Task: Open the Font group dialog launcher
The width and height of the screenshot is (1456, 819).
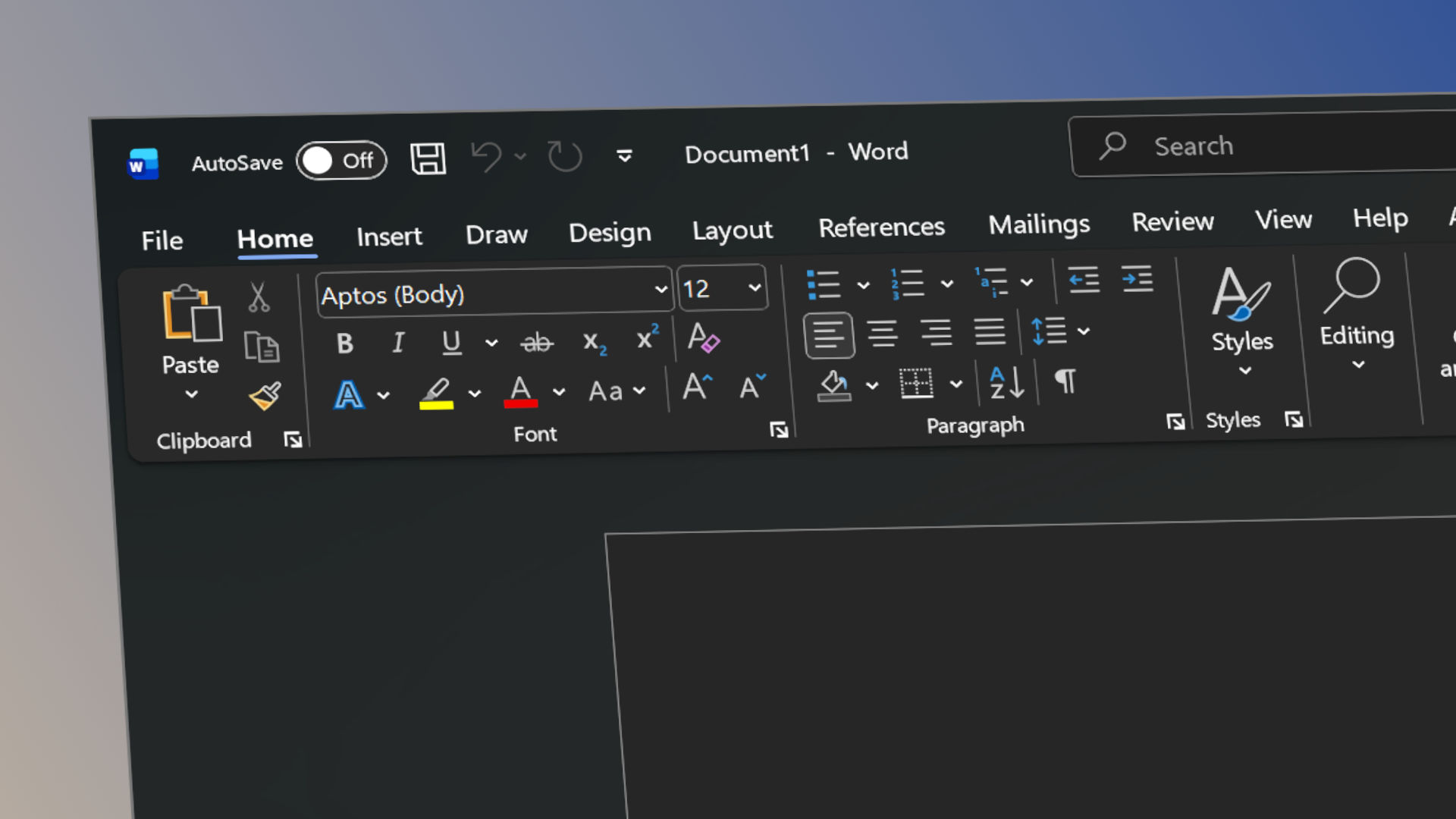Action: (x=779, y=429)
